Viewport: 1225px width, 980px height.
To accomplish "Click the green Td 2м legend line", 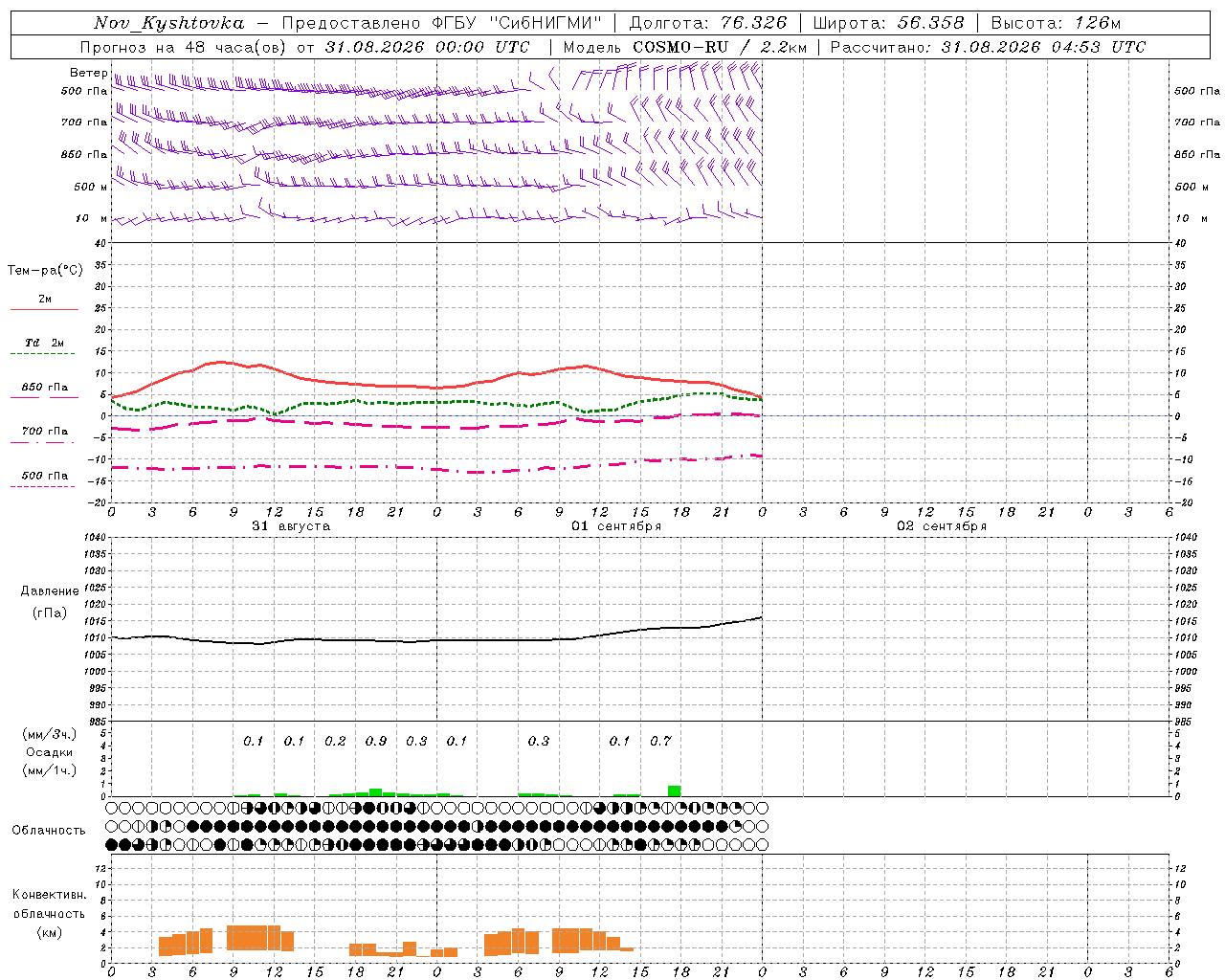I will pyautogui.click(x=42, y=353).
